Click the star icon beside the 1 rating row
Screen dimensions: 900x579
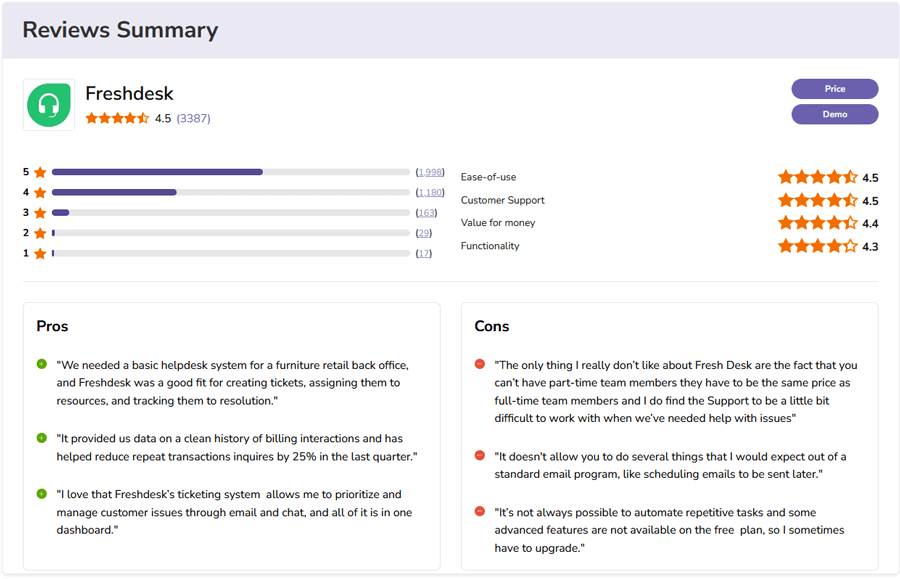pyautogui.click(x=40, y=254)
